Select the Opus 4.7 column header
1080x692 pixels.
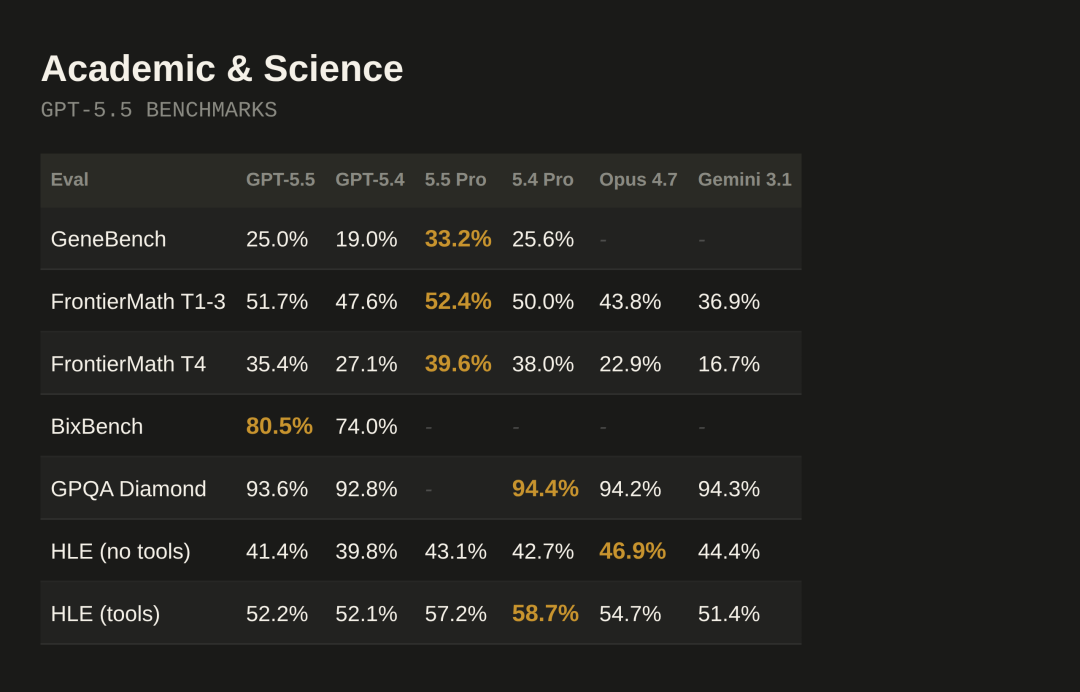pyautogui.click(x=638, y=180)
